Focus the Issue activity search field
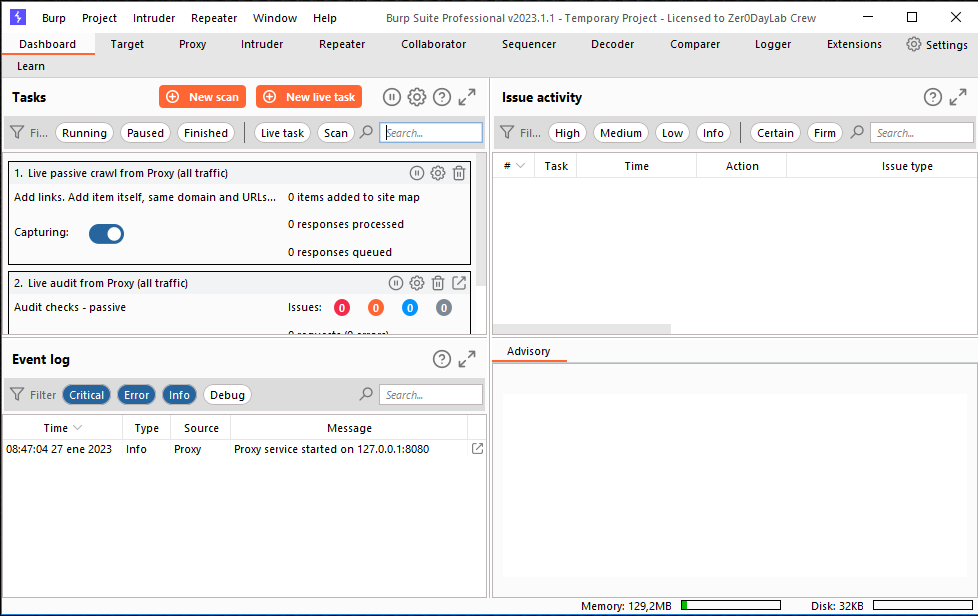978x616 pixels. pos(922,133)
